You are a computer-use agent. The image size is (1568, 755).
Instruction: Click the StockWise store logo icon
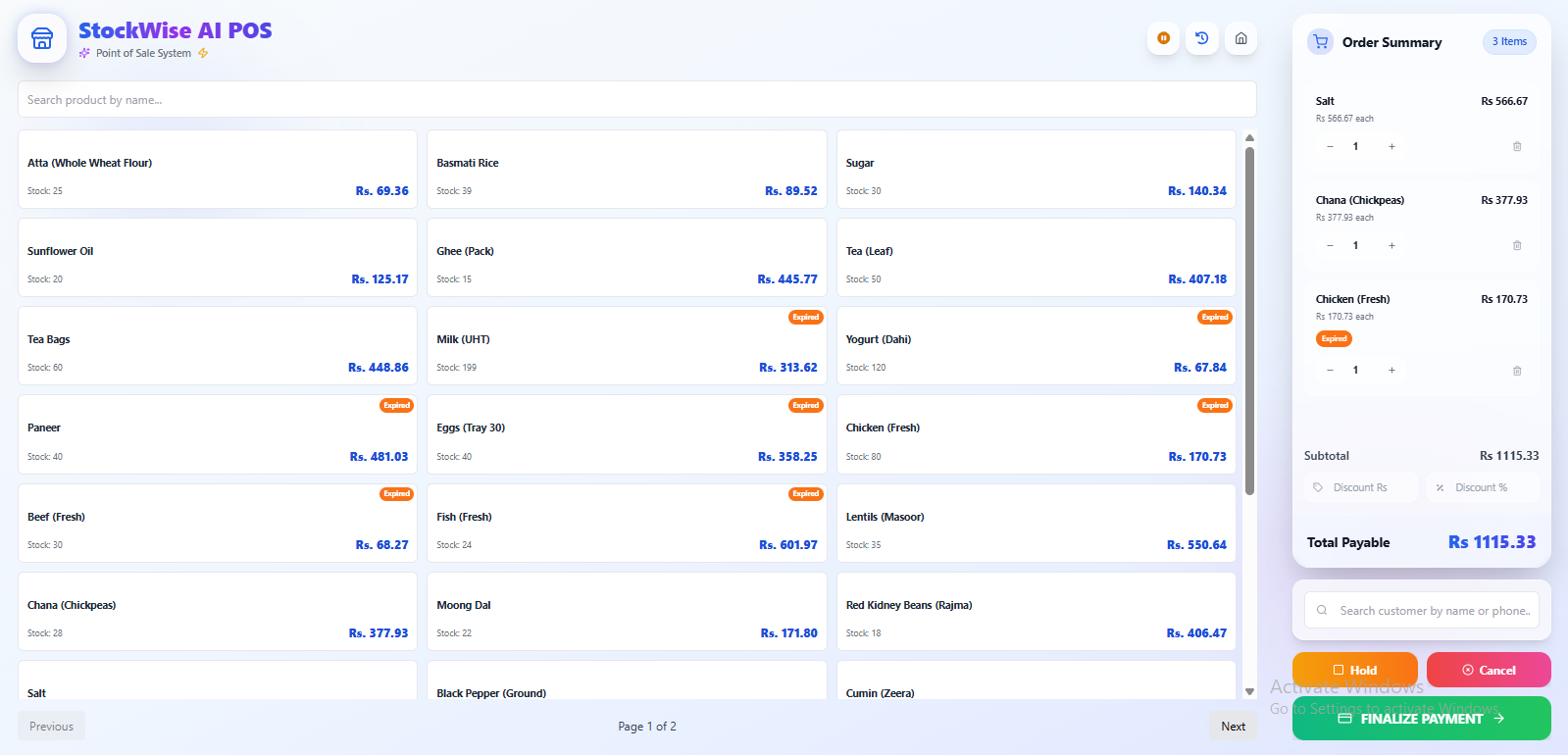[42, 38]
